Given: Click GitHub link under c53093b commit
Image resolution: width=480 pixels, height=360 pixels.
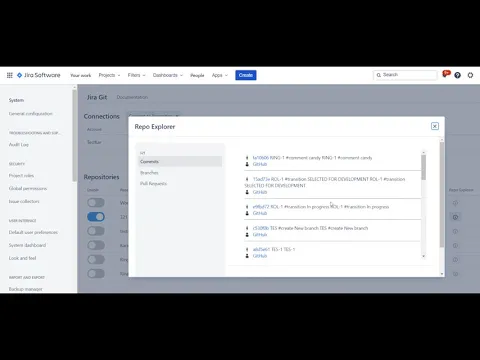Looking at the screenshot, I should click(x=260, y=235).
